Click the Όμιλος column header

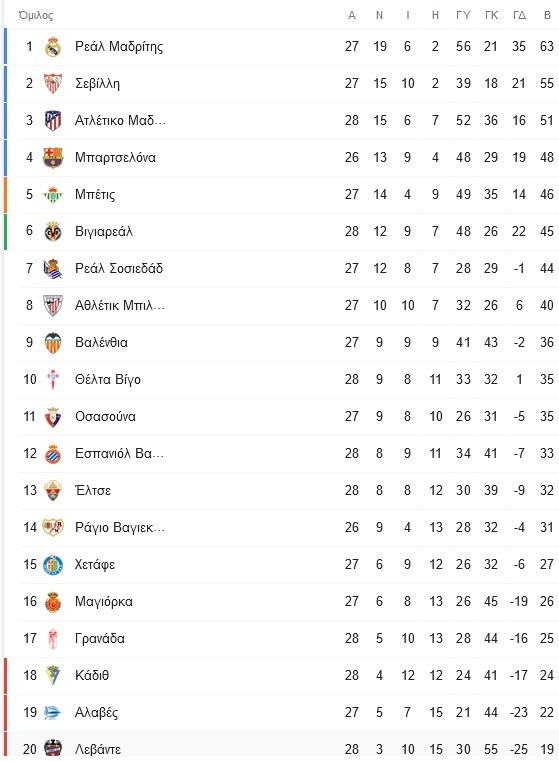(35, 16)
